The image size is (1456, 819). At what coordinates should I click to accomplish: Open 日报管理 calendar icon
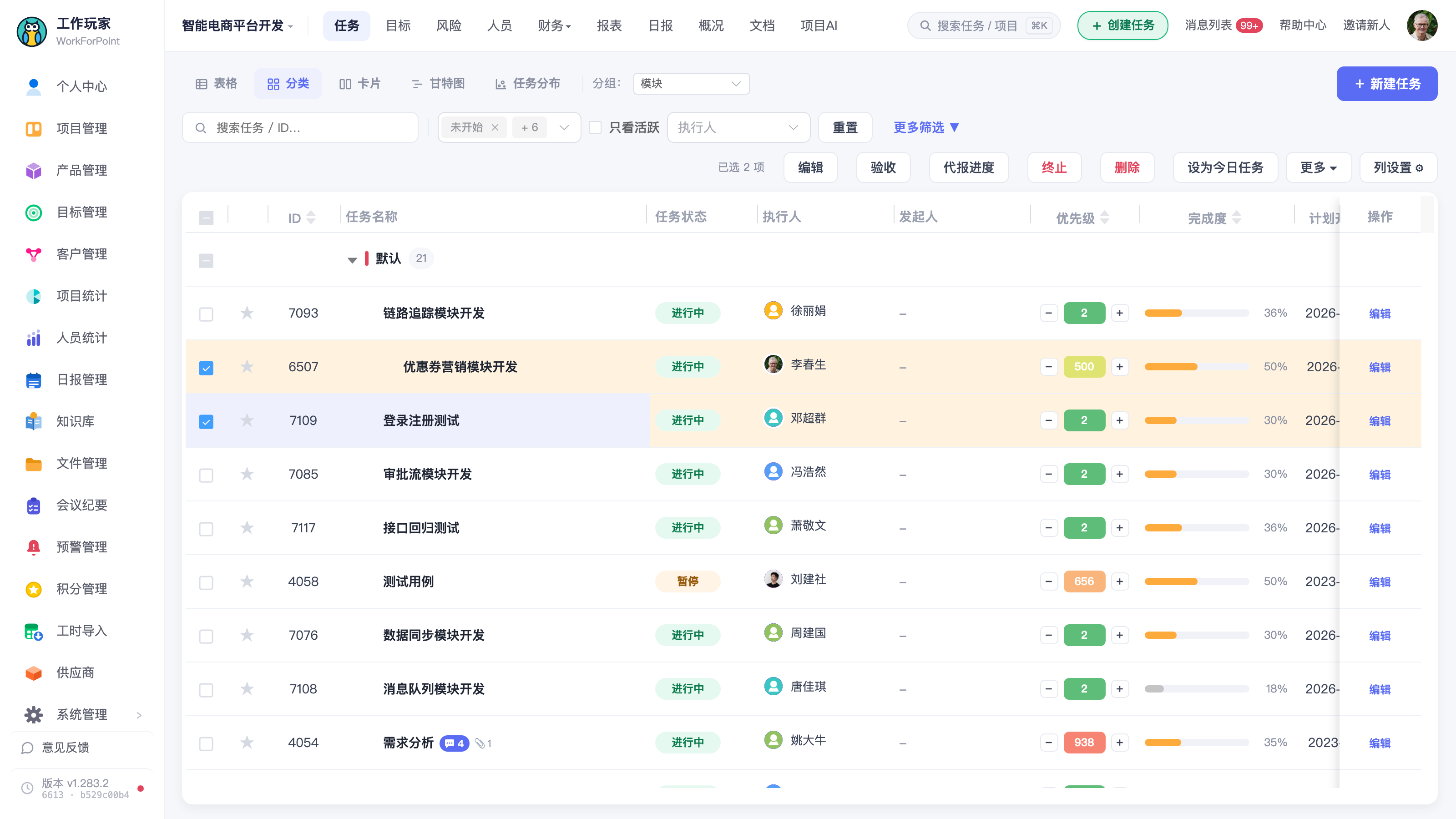pyautogui.click(x=33, y=379)
